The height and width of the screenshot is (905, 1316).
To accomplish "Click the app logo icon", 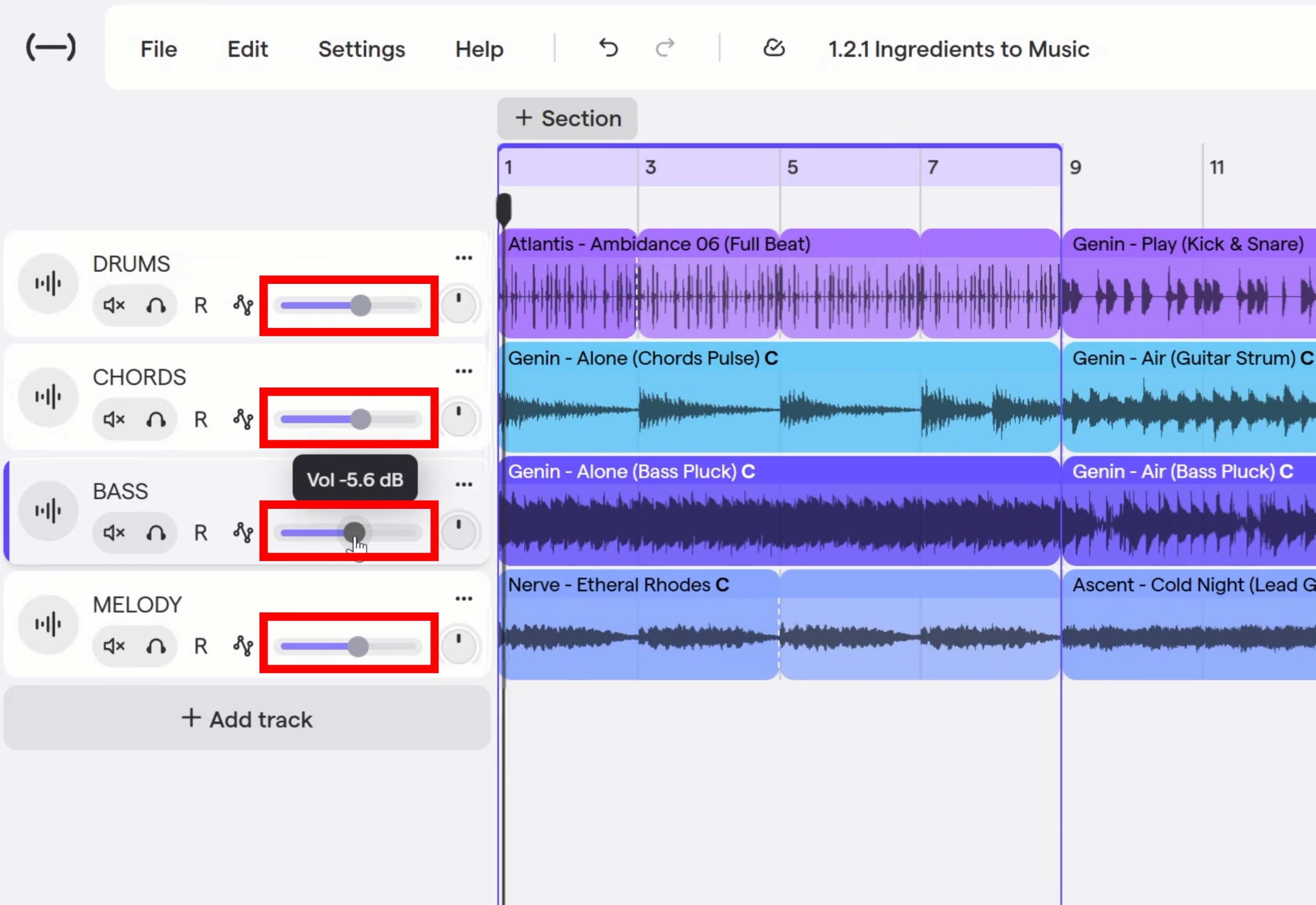I will (51, 47).
